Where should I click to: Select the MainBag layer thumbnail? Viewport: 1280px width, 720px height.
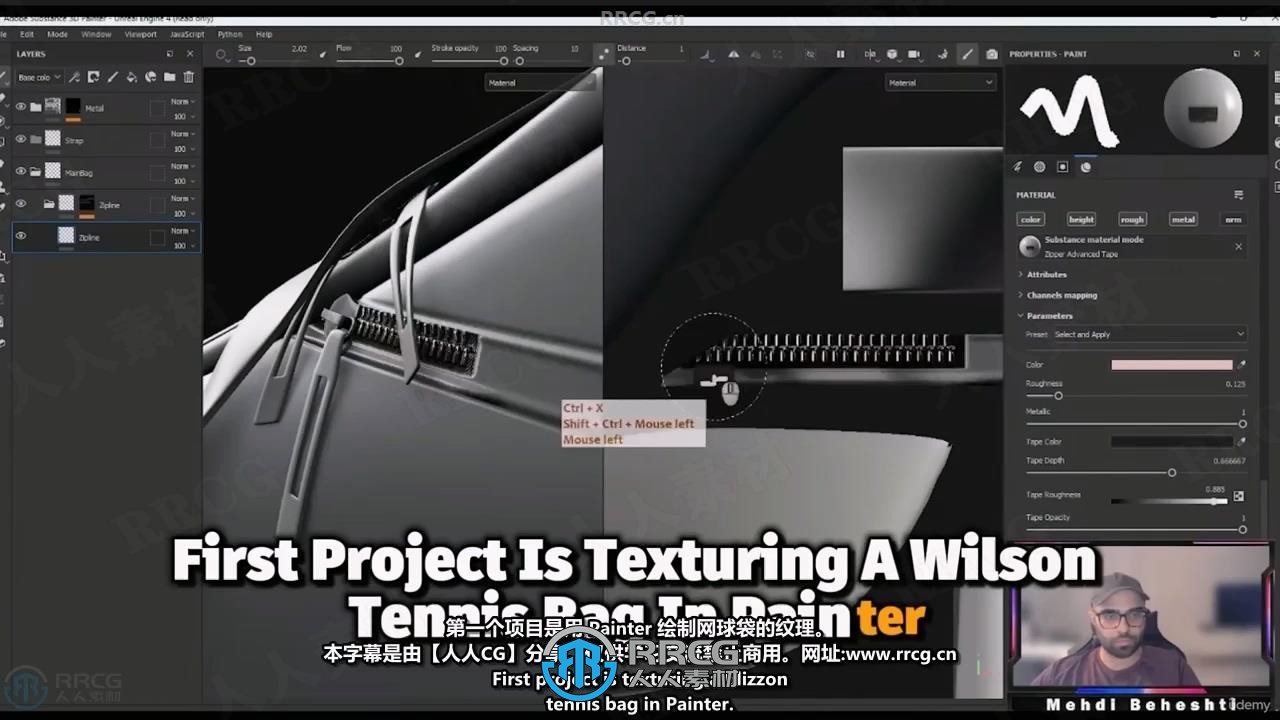click(53, 171)
